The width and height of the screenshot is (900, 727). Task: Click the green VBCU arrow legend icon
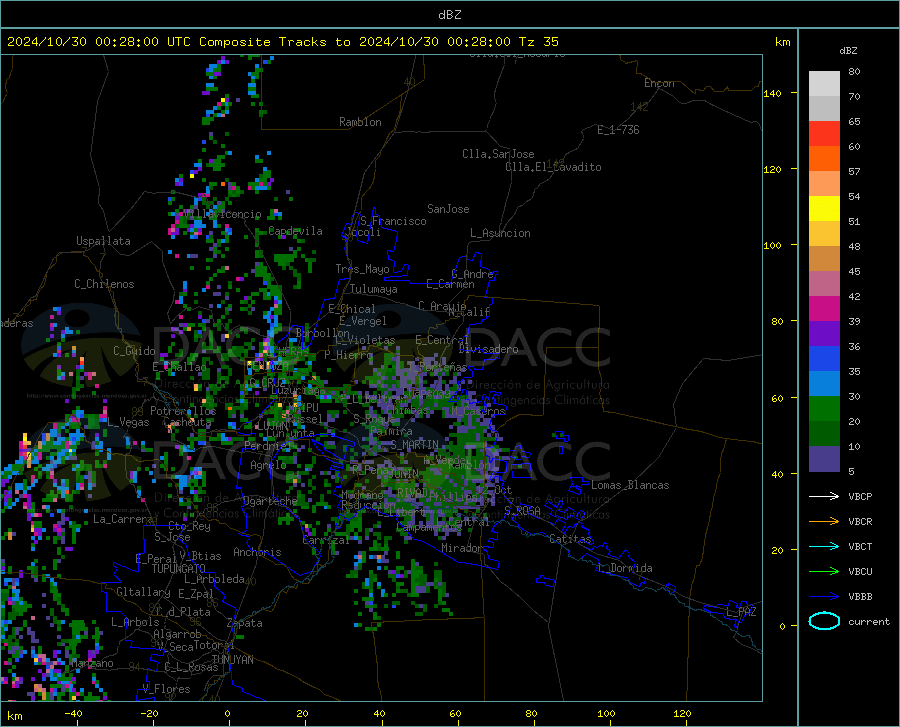point(824,572)
